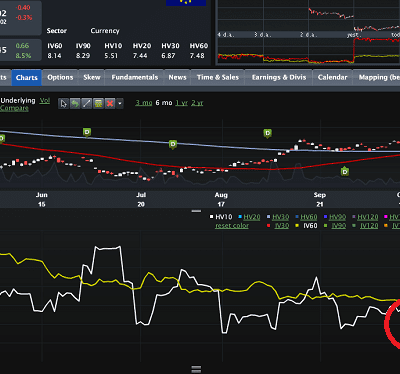Image resolution: width=400 pixels, height=374 pixels.
Task: Click the Compare link
Action: [14, 108]
